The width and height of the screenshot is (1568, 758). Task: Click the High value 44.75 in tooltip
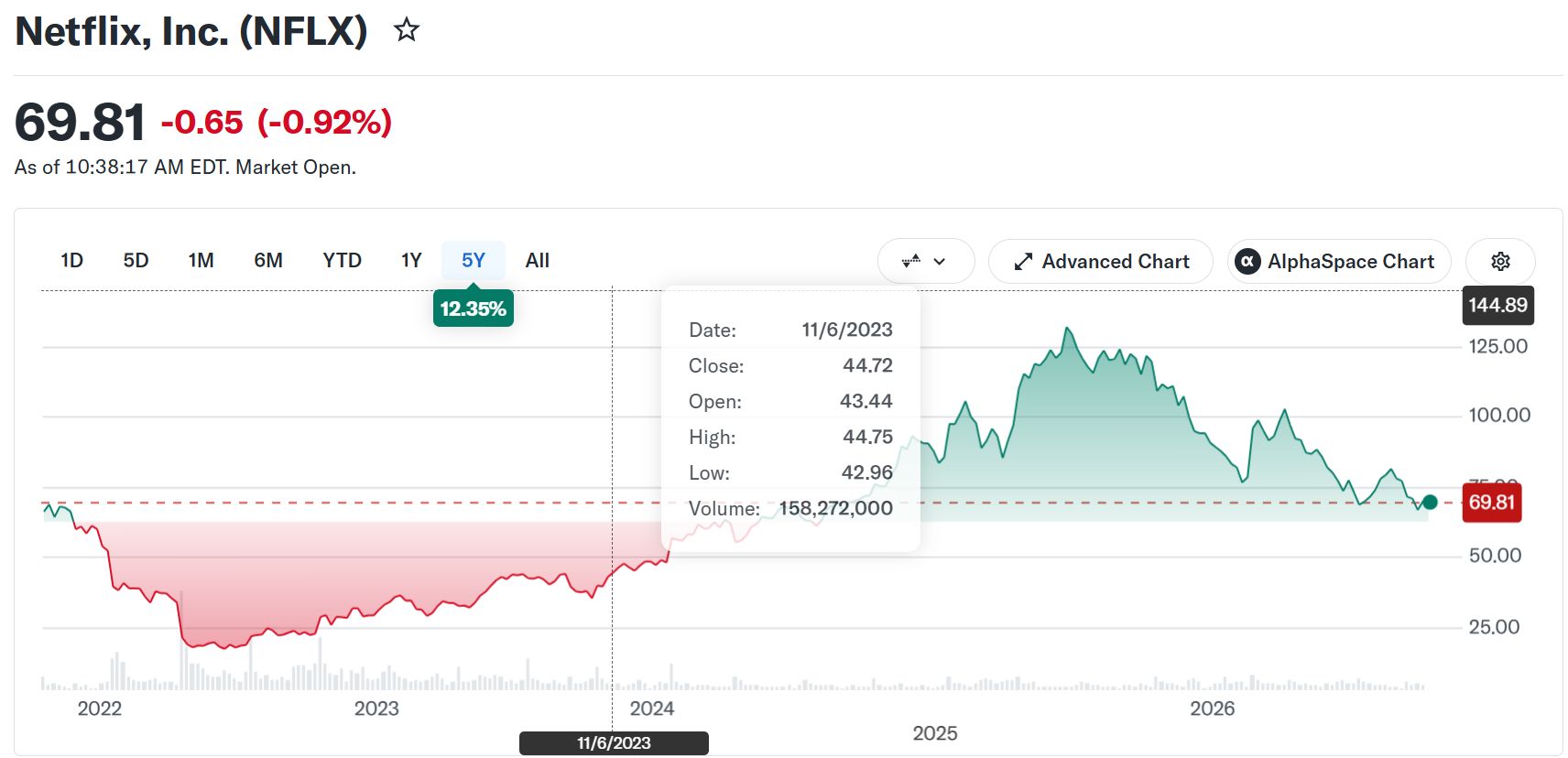(867, 437)
